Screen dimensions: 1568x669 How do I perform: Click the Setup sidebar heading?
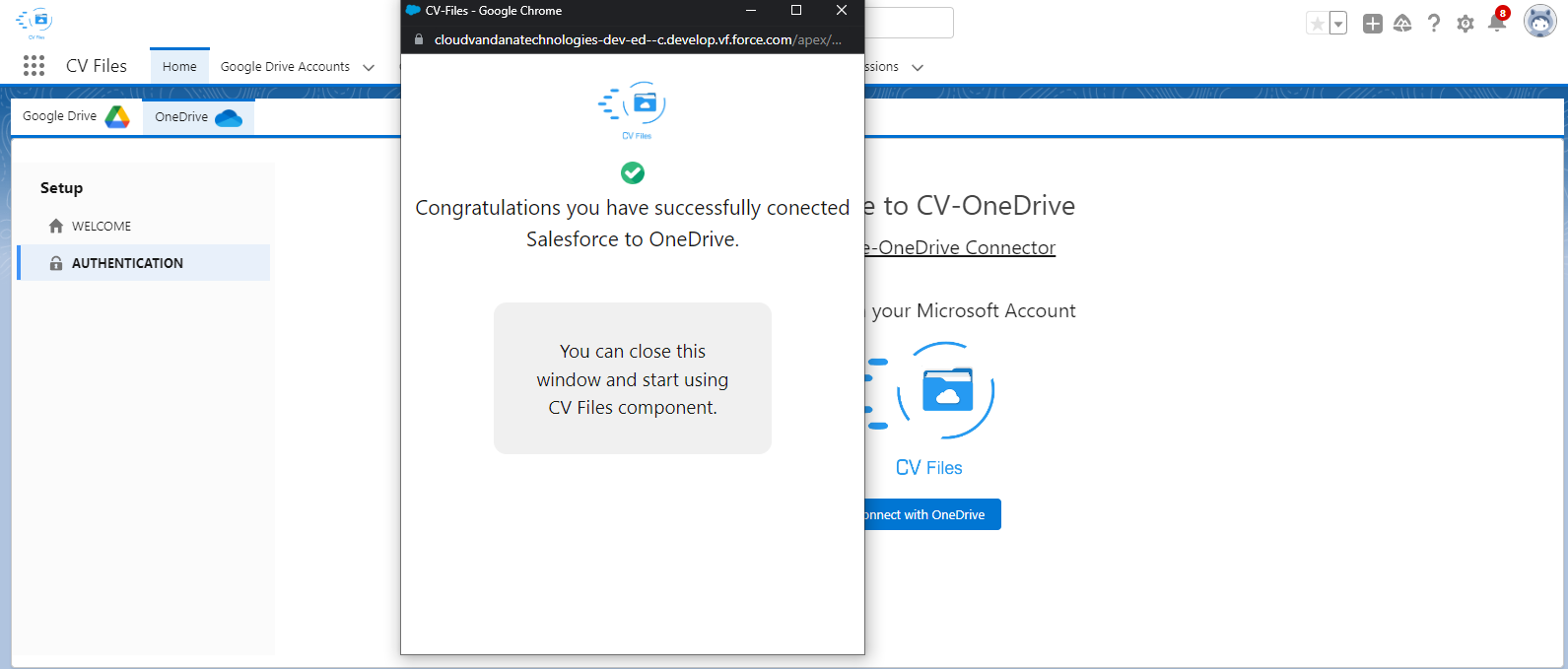61,187
